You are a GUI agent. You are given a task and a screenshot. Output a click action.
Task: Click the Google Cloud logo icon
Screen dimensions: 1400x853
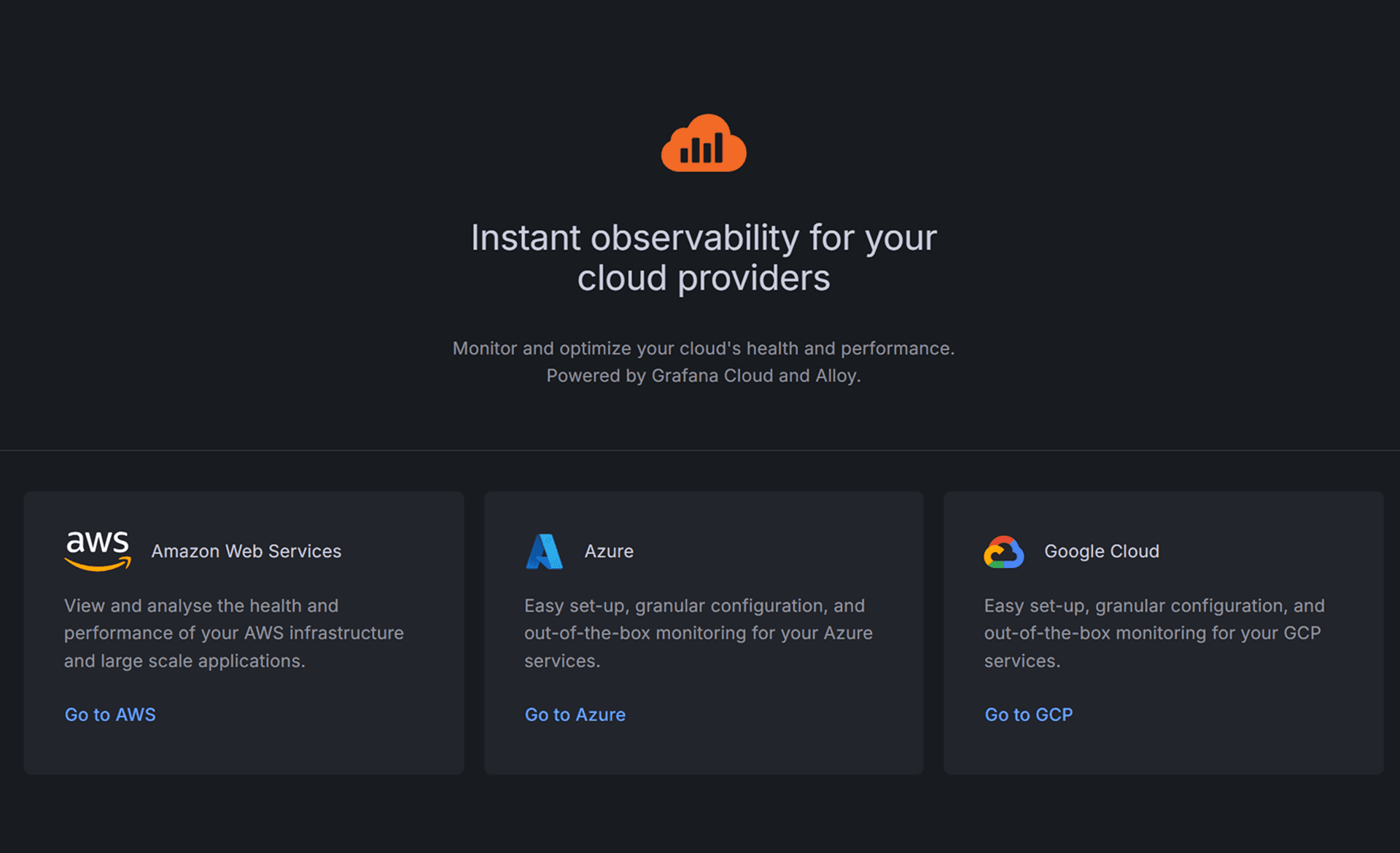click(x=1004, y=552)
